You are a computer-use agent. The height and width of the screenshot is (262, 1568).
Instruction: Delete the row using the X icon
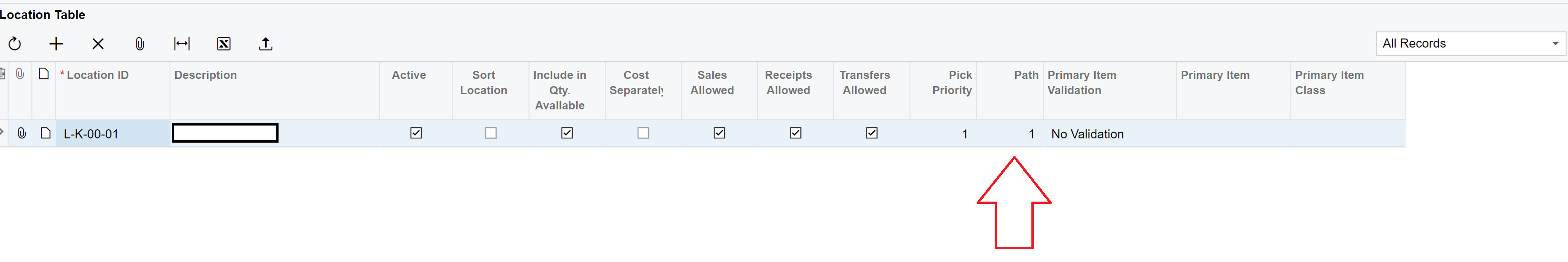click(98, 44)
